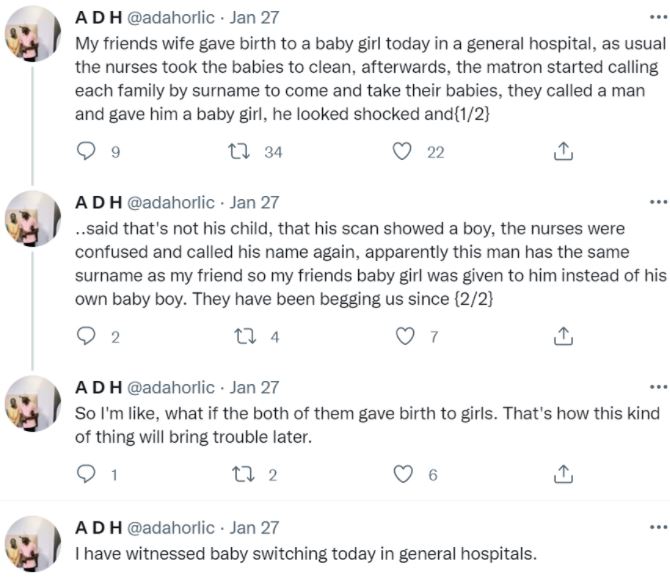Click the profile picture on third tweet
670x578 pixels.
click(33, 402)
